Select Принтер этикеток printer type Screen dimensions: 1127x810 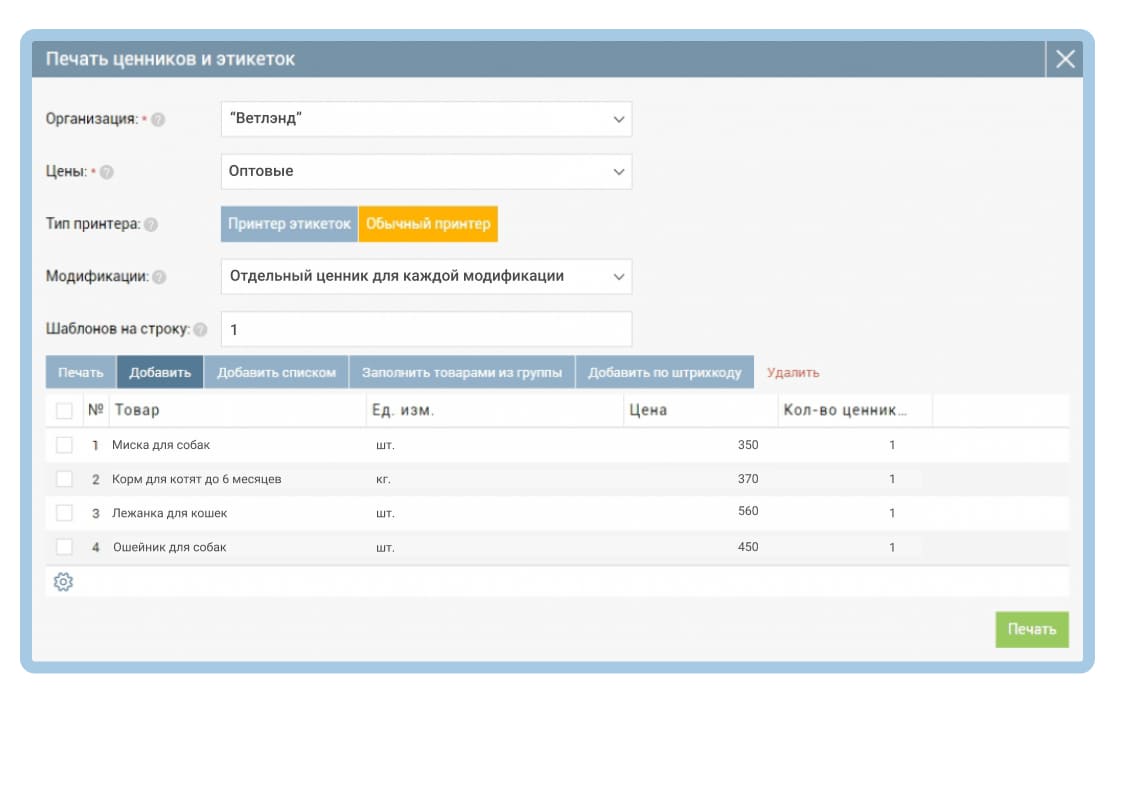tap(289, 224)
